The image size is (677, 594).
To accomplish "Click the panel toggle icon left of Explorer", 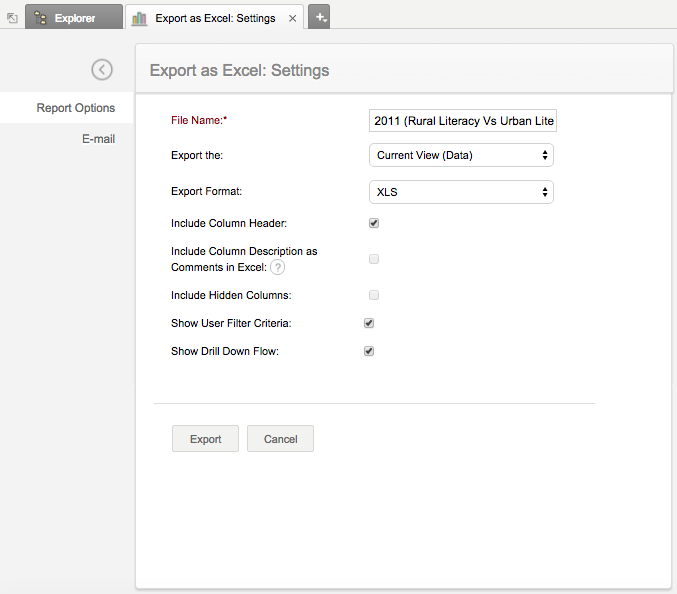I will pyautogui.click(x=12, y=18).
